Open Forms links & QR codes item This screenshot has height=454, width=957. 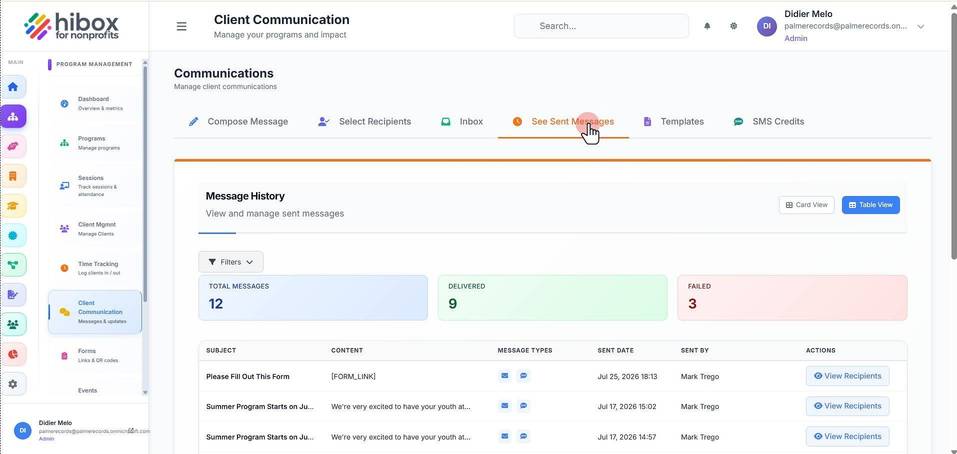pos(95,356)
